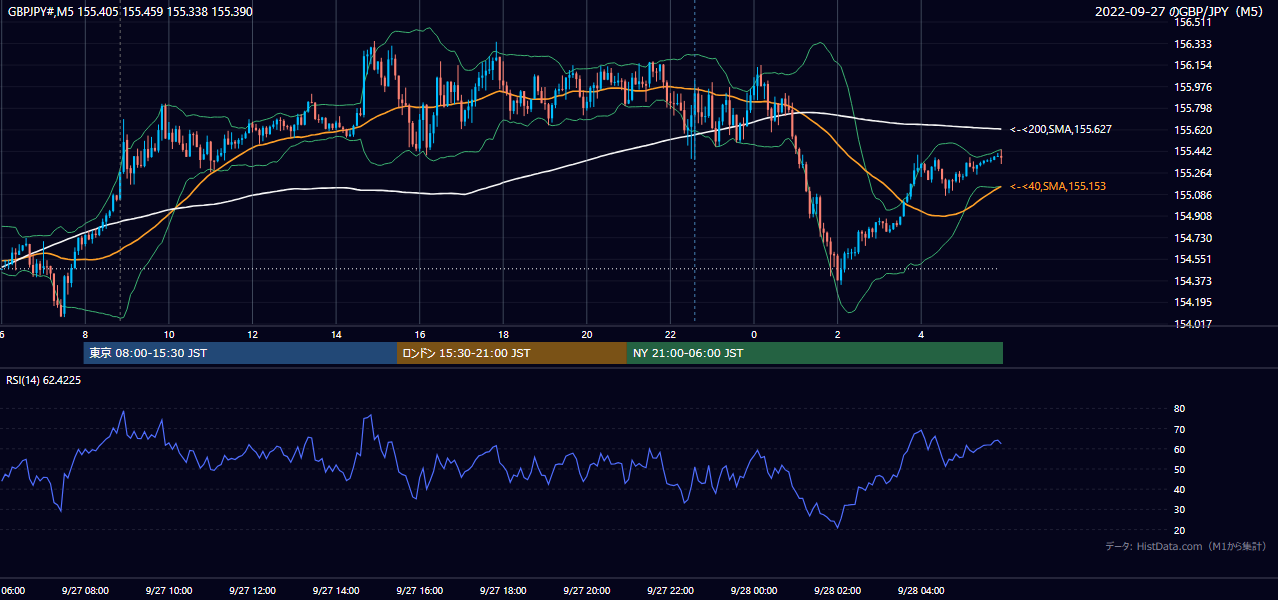Click the RSI axis value 60
This screenshot has height=600, width=1278.
click(1179, 449)
